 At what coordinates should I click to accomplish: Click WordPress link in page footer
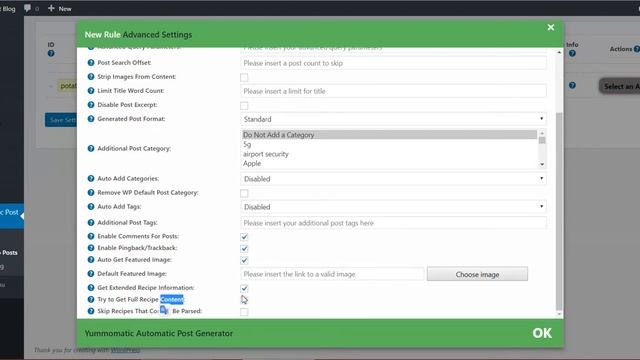click(x=125, y=350)
